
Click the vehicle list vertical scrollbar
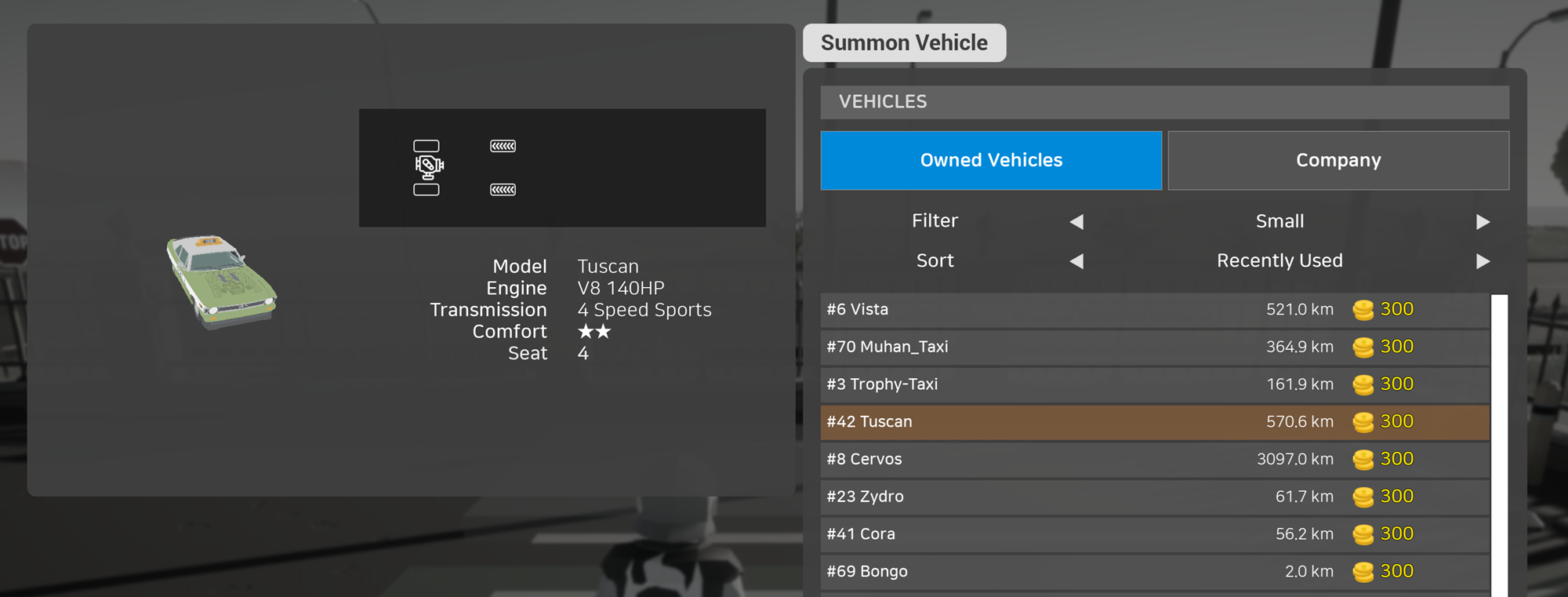pos(1500,446)
